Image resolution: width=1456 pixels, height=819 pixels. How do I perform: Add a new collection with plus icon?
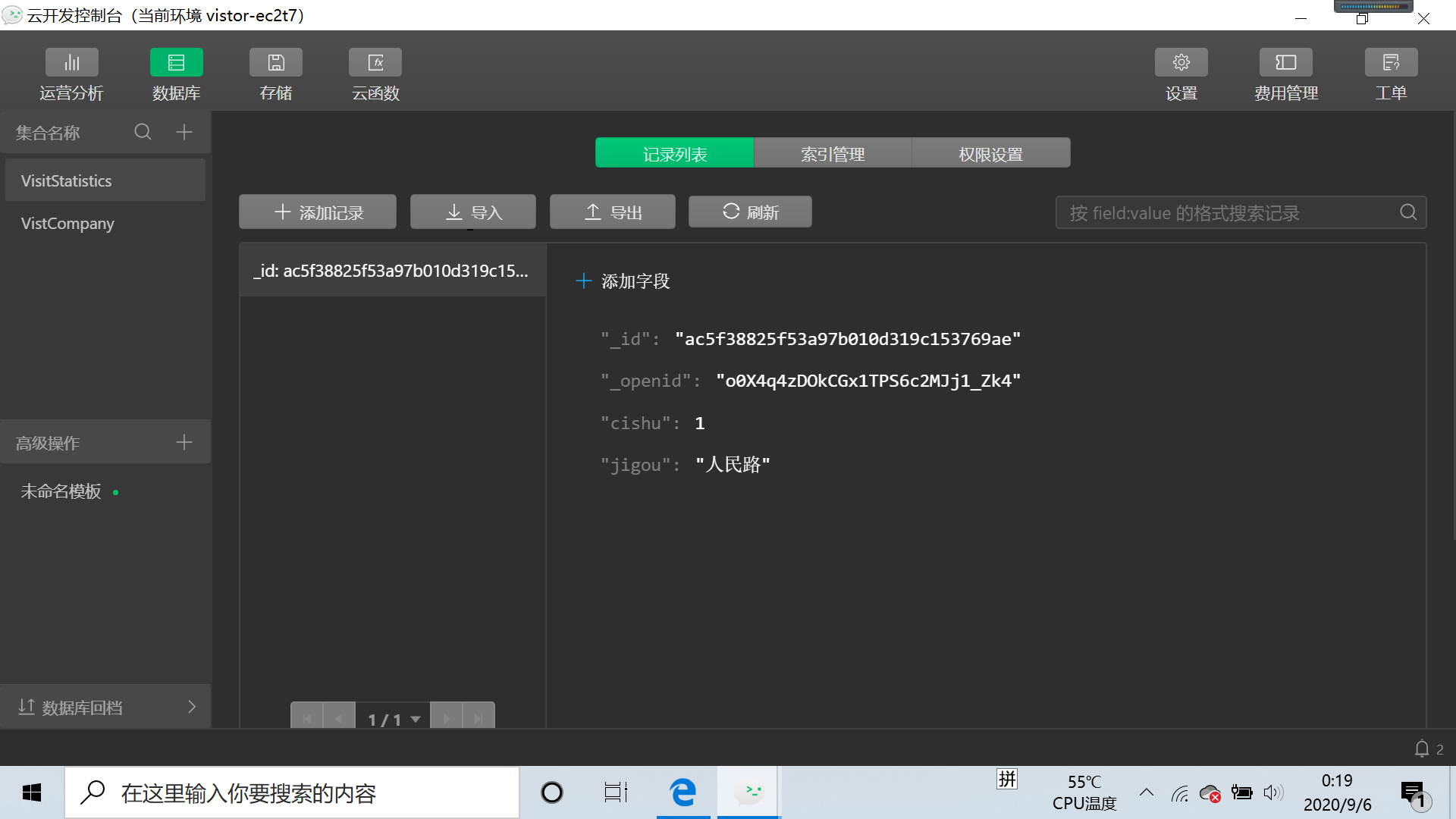pos(184,132)
